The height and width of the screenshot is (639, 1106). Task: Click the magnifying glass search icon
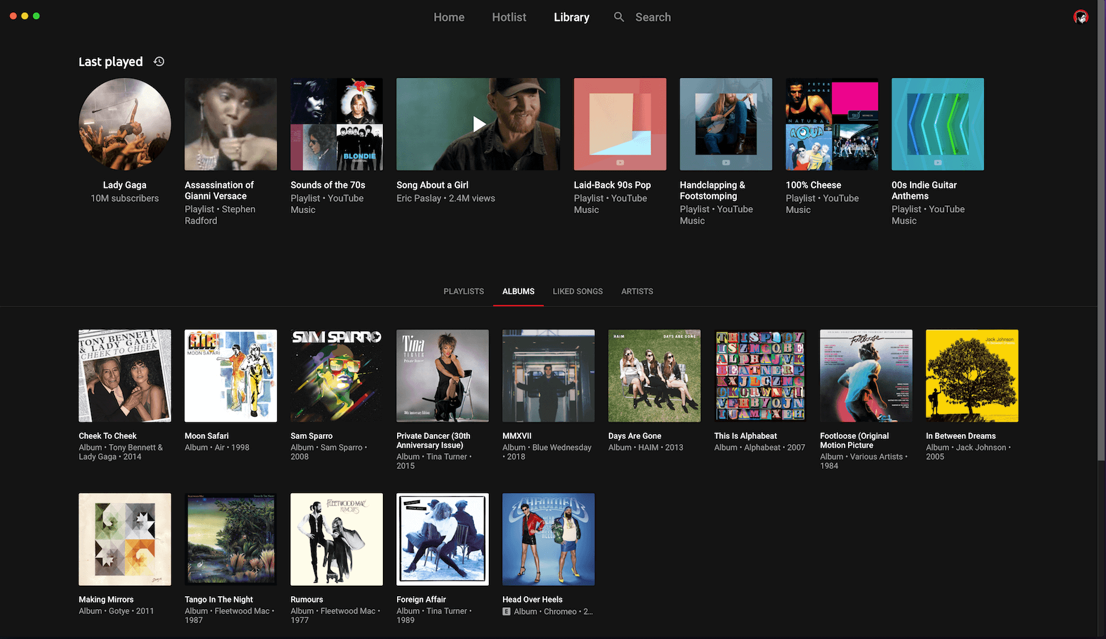pyautogui.click(x=619, y=17)
